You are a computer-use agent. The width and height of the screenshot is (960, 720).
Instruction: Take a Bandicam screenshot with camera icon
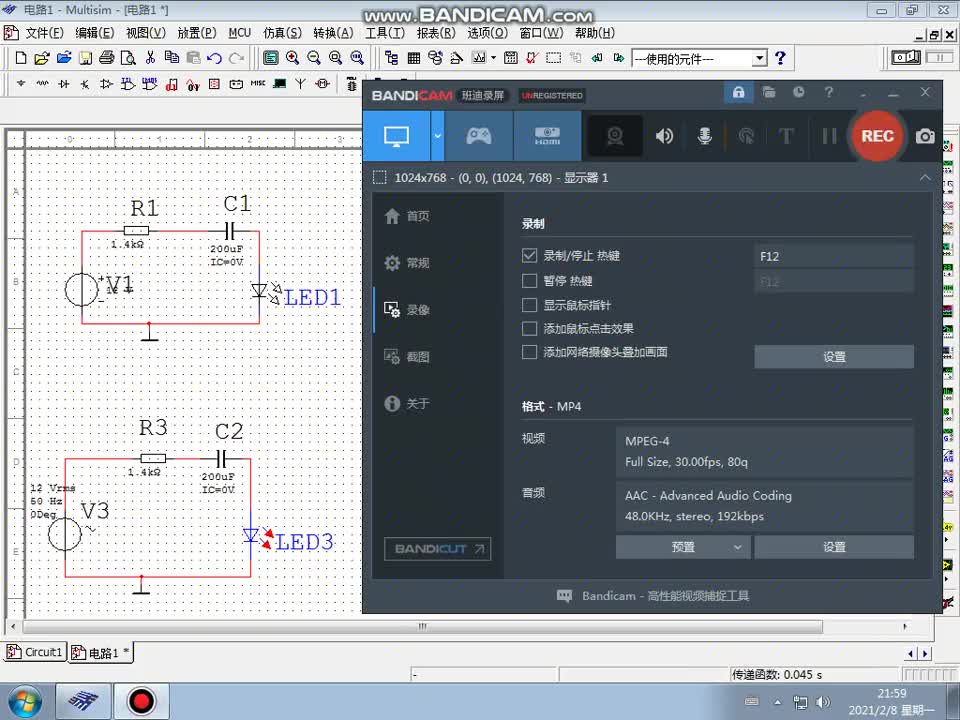[925, 136]
